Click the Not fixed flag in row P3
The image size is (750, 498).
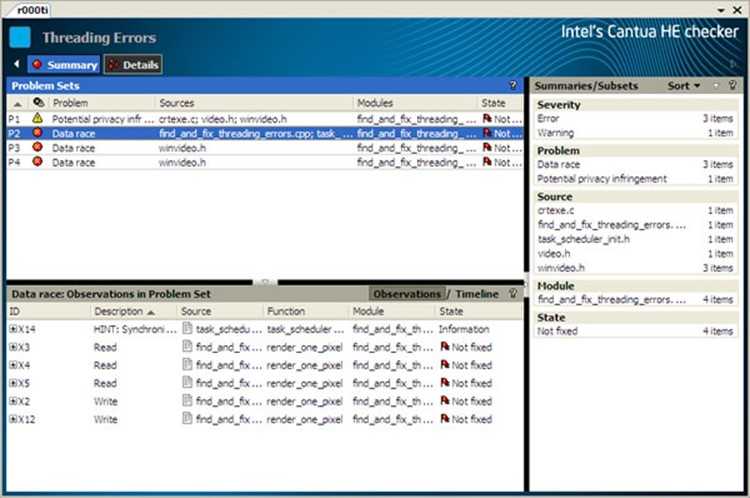tap(487, 147)
